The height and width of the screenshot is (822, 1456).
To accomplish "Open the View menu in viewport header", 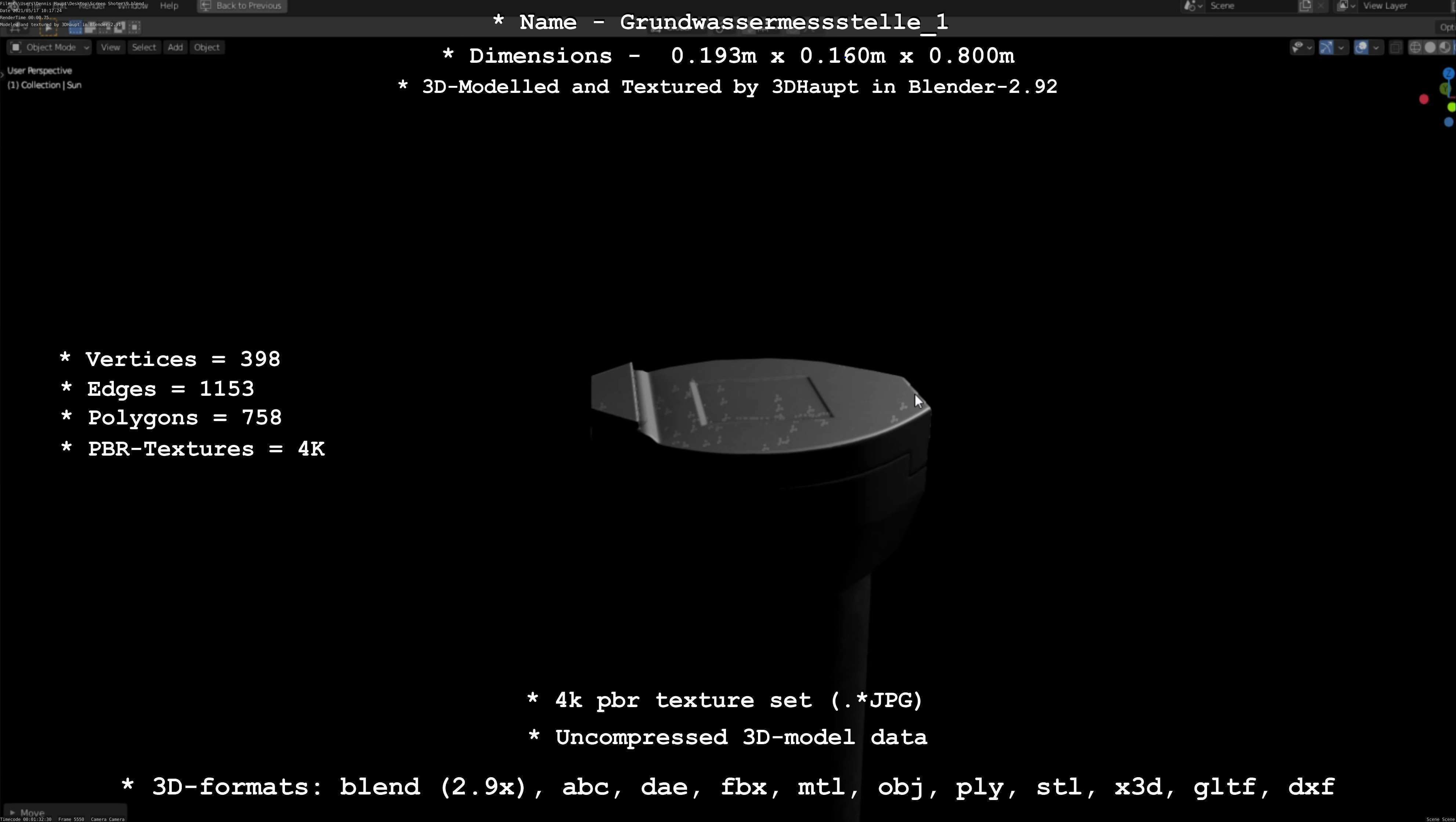I will tap(110, 47).
